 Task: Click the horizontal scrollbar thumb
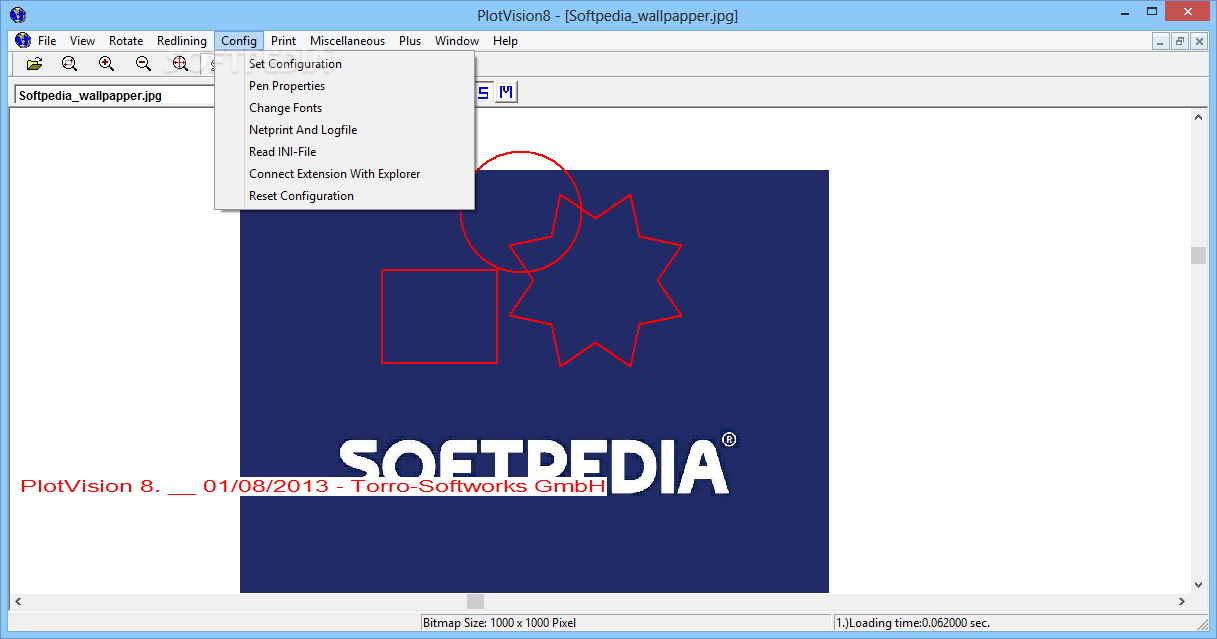(476, 602)
